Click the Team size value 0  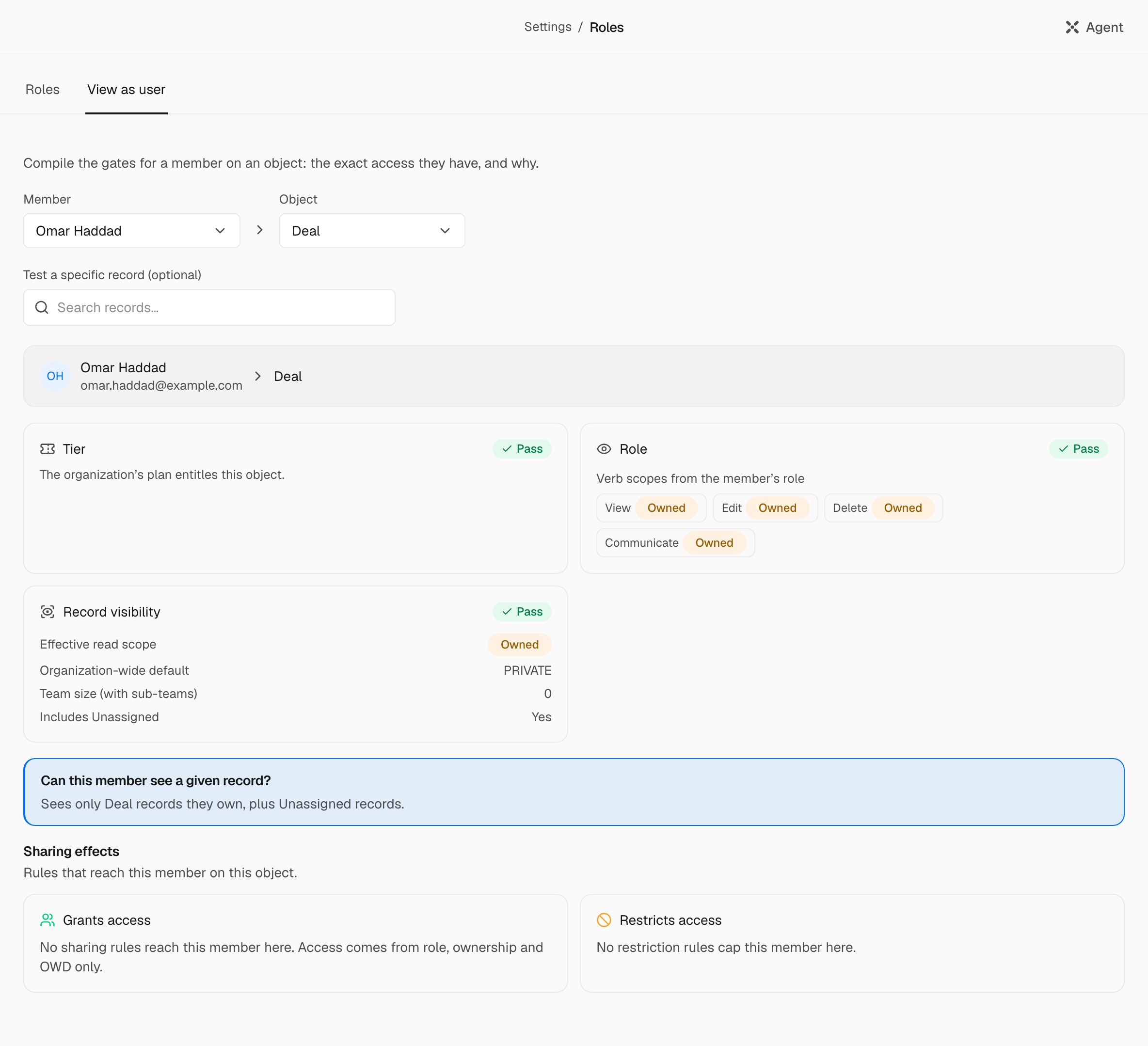tap(547, 694)
